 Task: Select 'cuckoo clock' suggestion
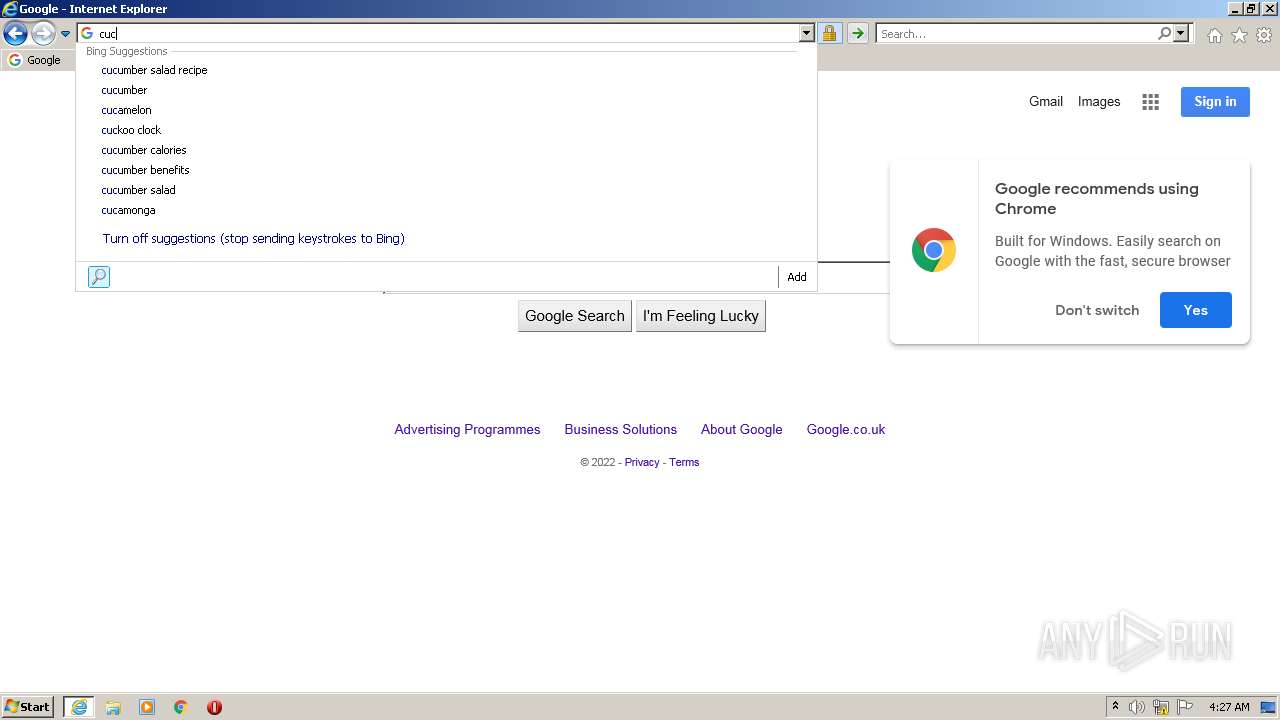131,130
